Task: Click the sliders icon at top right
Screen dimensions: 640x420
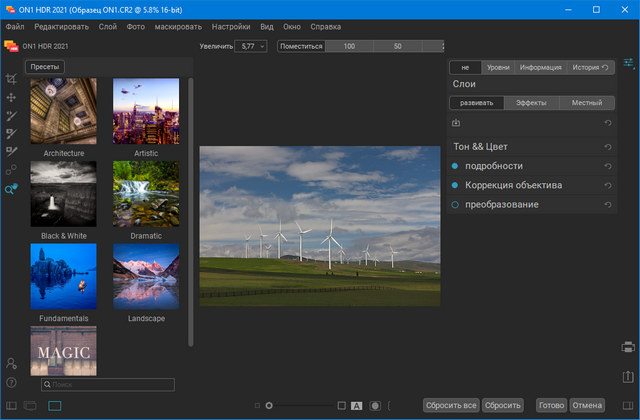Action: coord(628,63)
